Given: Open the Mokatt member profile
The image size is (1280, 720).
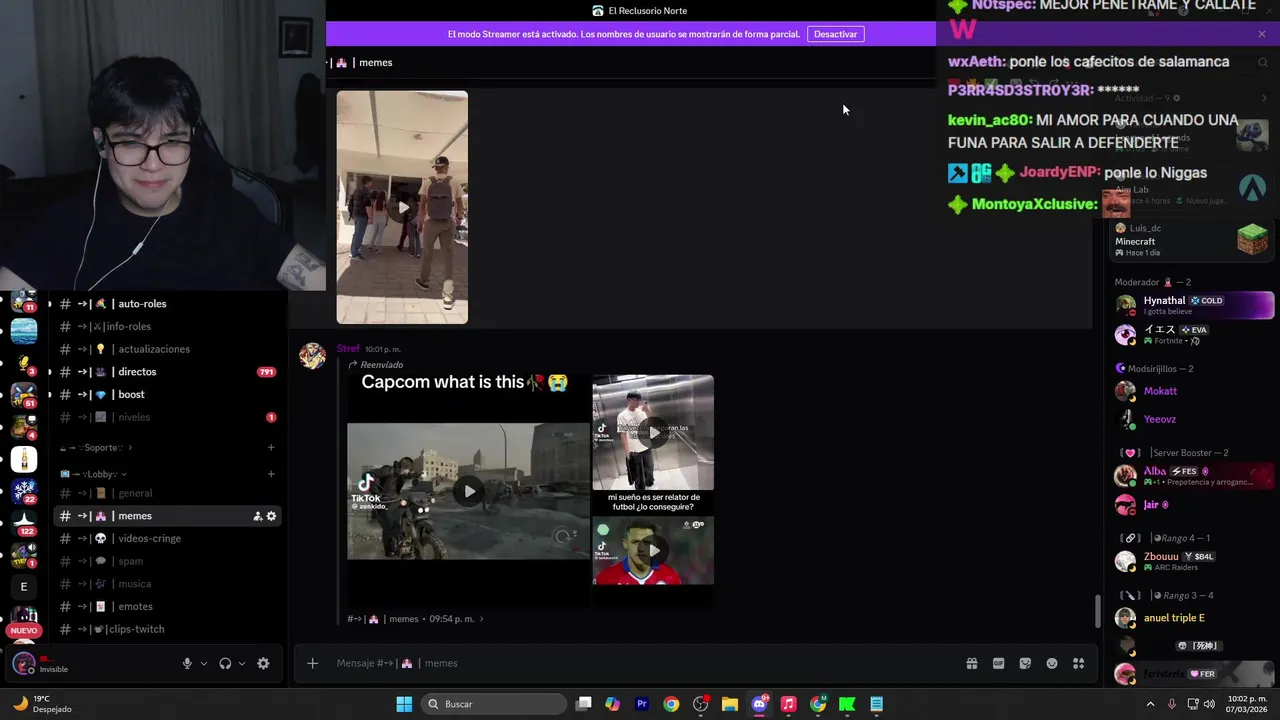Looking at the screenshot, I should pos(1194,391).
